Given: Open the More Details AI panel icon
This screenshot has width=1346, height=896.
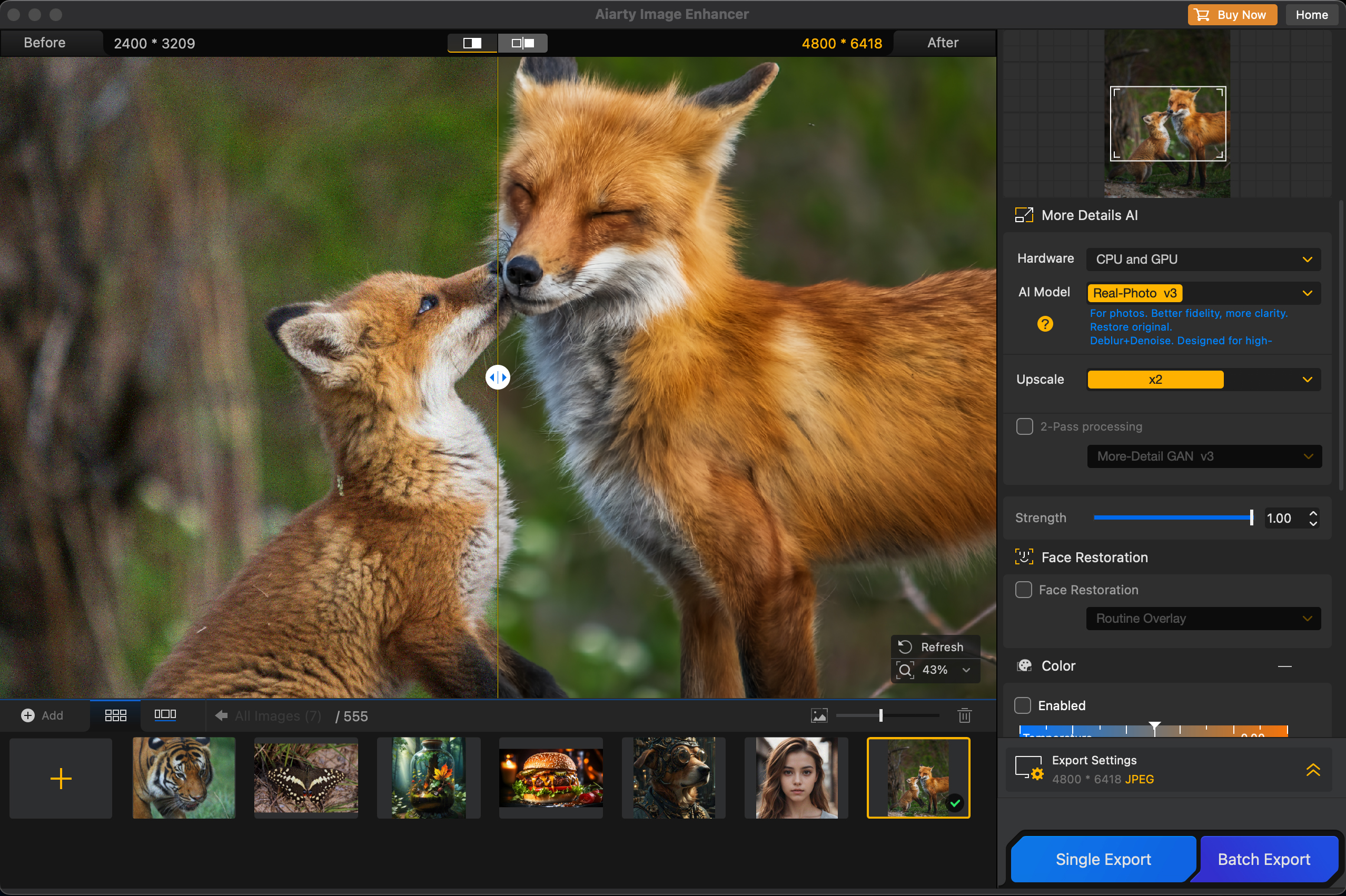Looking at the screenshot, I should (1024, 215).
